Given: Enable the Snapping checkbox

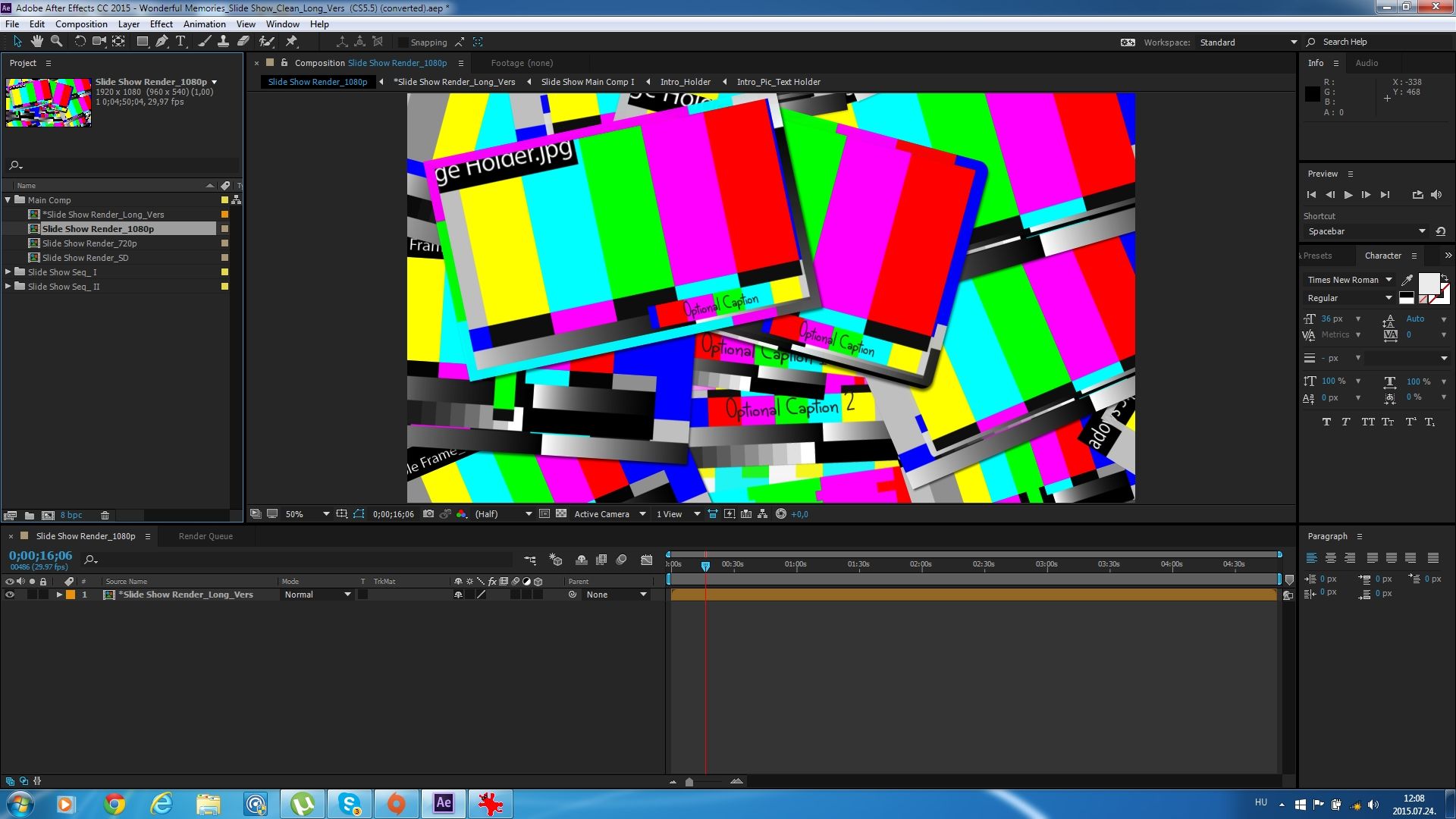Looking at the screenshot, I should tap(403, 42).
